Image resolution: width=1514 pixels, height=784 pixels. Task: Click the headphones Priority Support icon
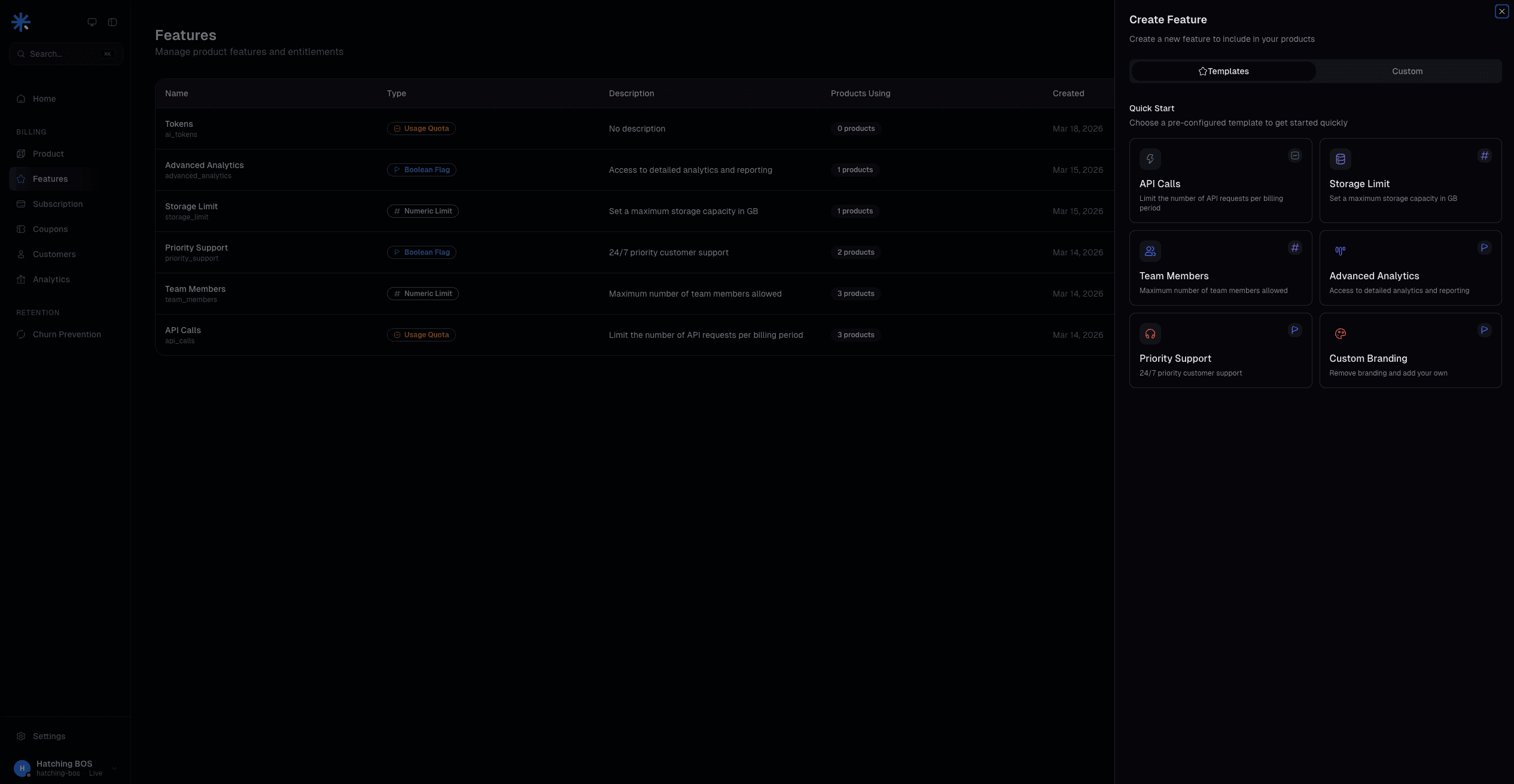[1150, 334]
